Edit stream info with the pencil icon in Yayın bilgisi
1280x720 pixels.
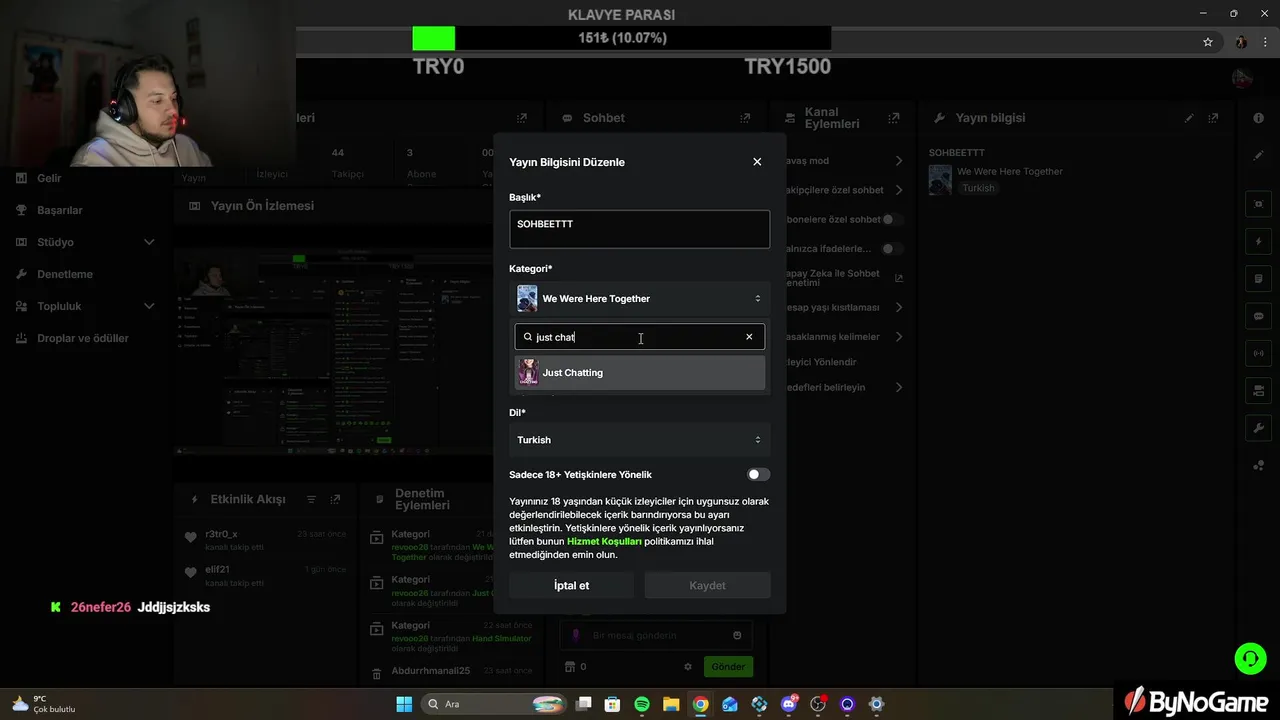pos(1189,118)
